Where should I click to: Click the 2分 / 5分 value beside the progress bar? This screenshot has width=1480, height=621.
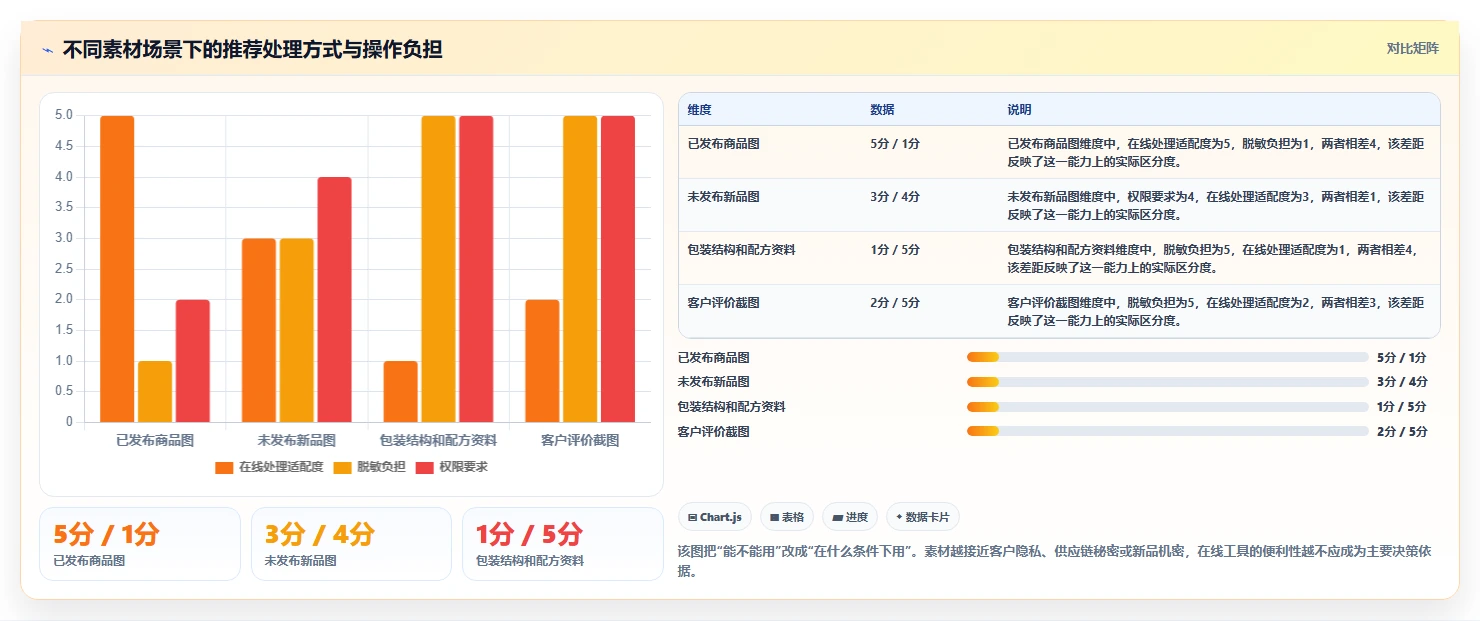click(1402, 432)
